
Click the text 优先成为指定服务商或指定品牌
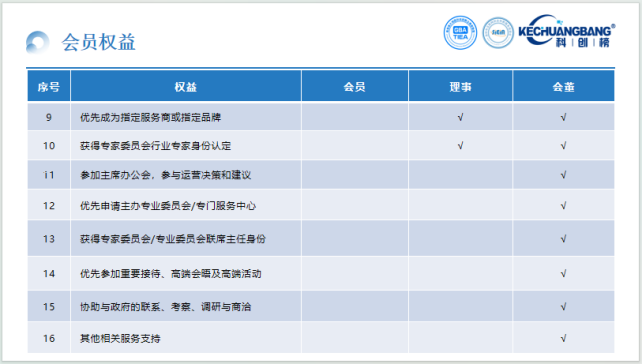[150, 118]
